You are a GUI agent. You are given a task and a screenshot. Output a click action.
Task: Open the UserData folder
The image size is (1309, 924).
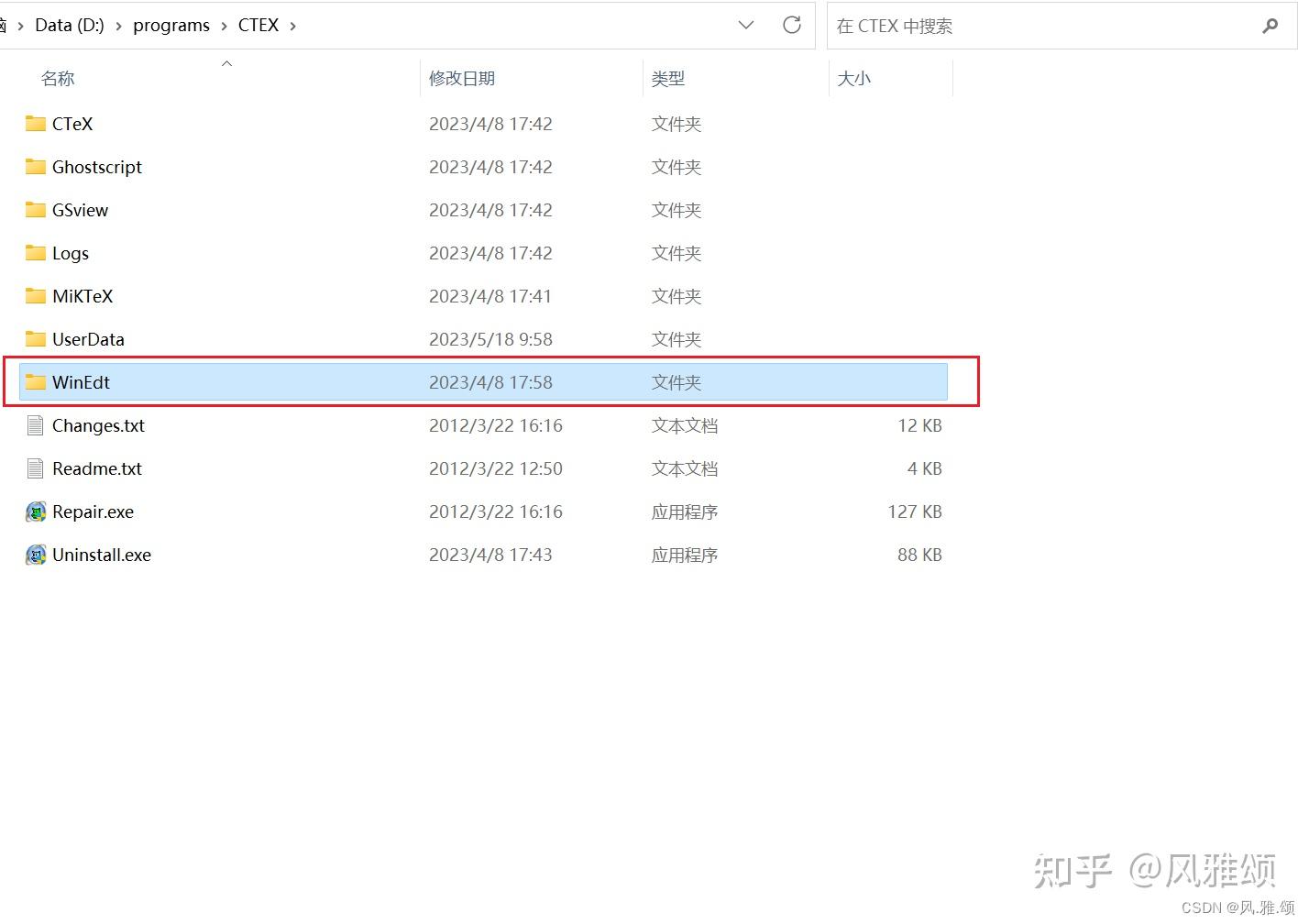[x=88, y=339]
